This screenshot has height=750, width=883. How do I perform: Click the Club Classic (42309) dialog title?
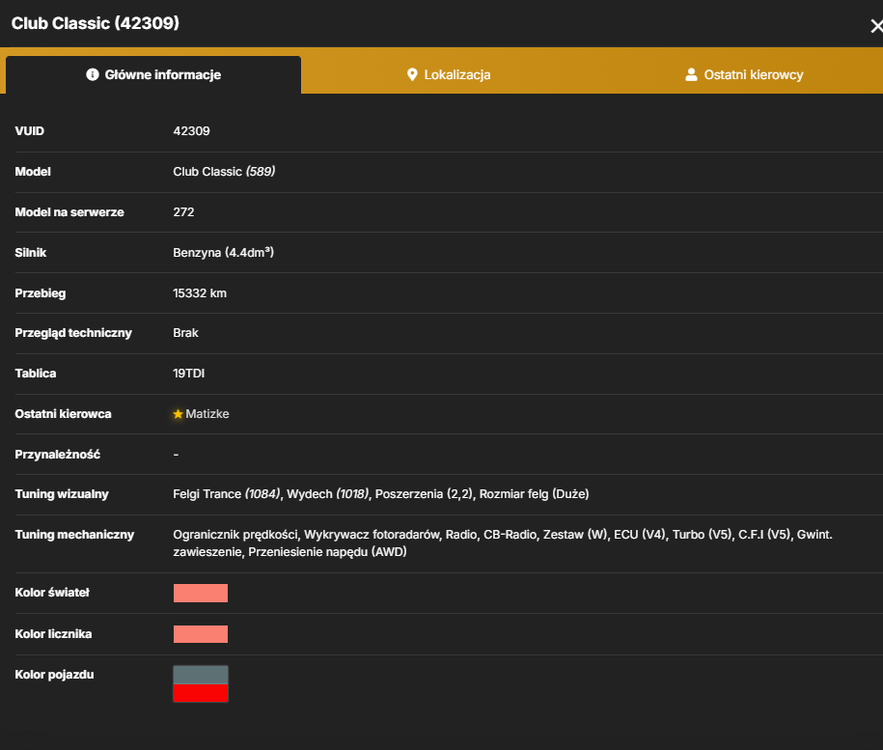point(95,23)
